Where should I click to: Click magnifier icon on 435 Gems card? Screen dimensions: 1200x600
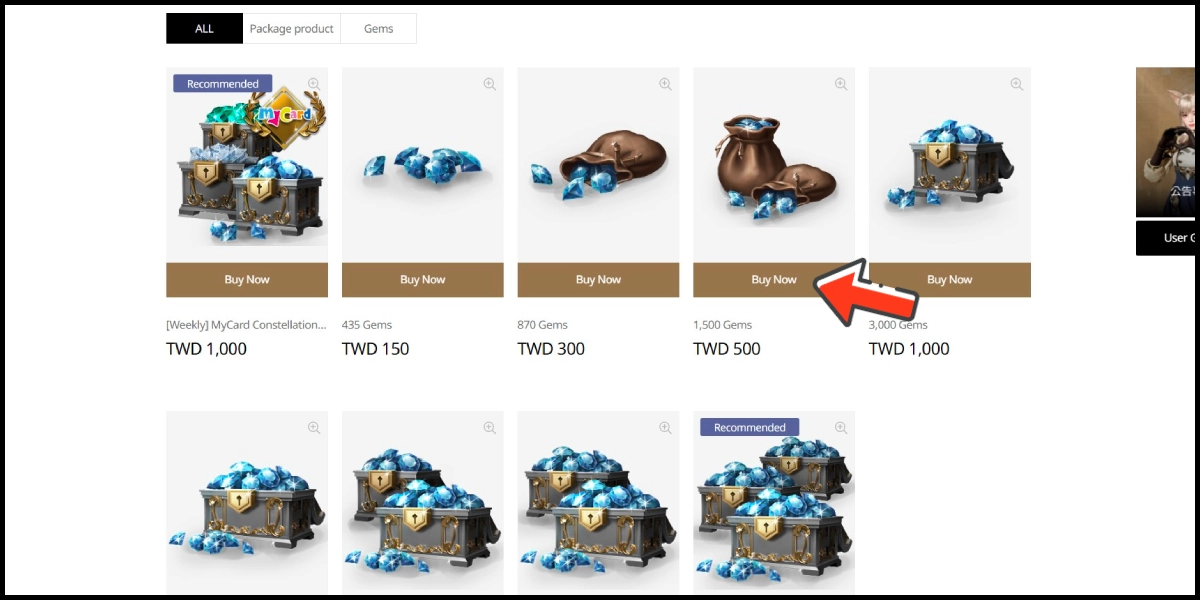point(490,84)
